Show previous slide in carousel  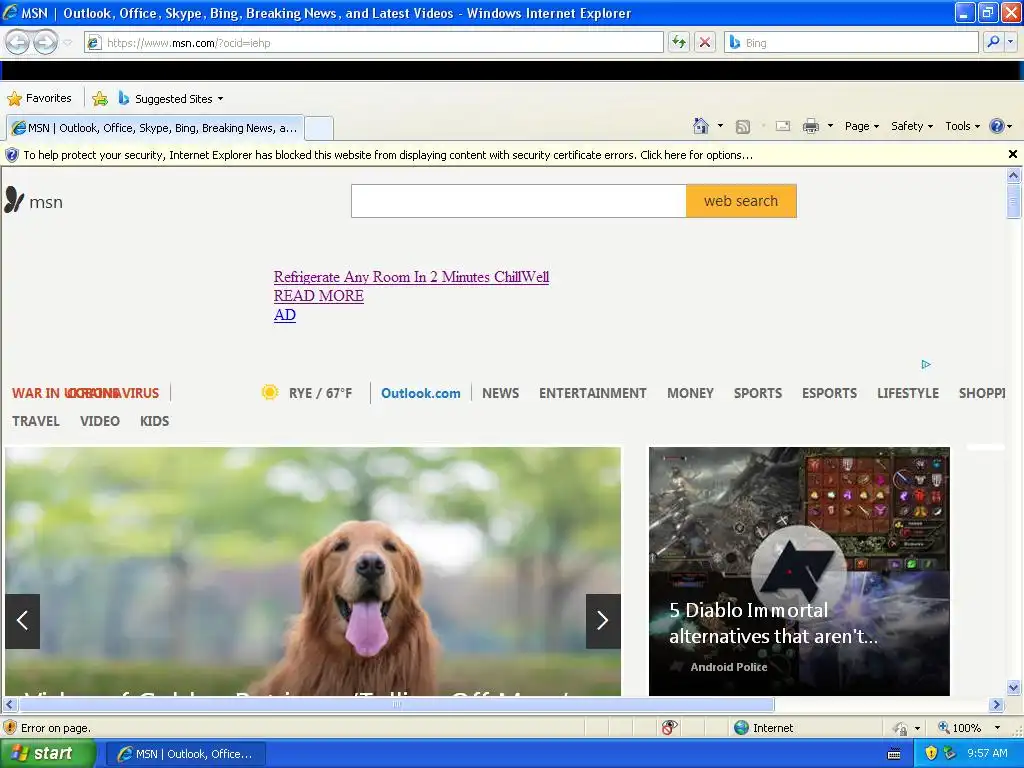click(22, 620)
